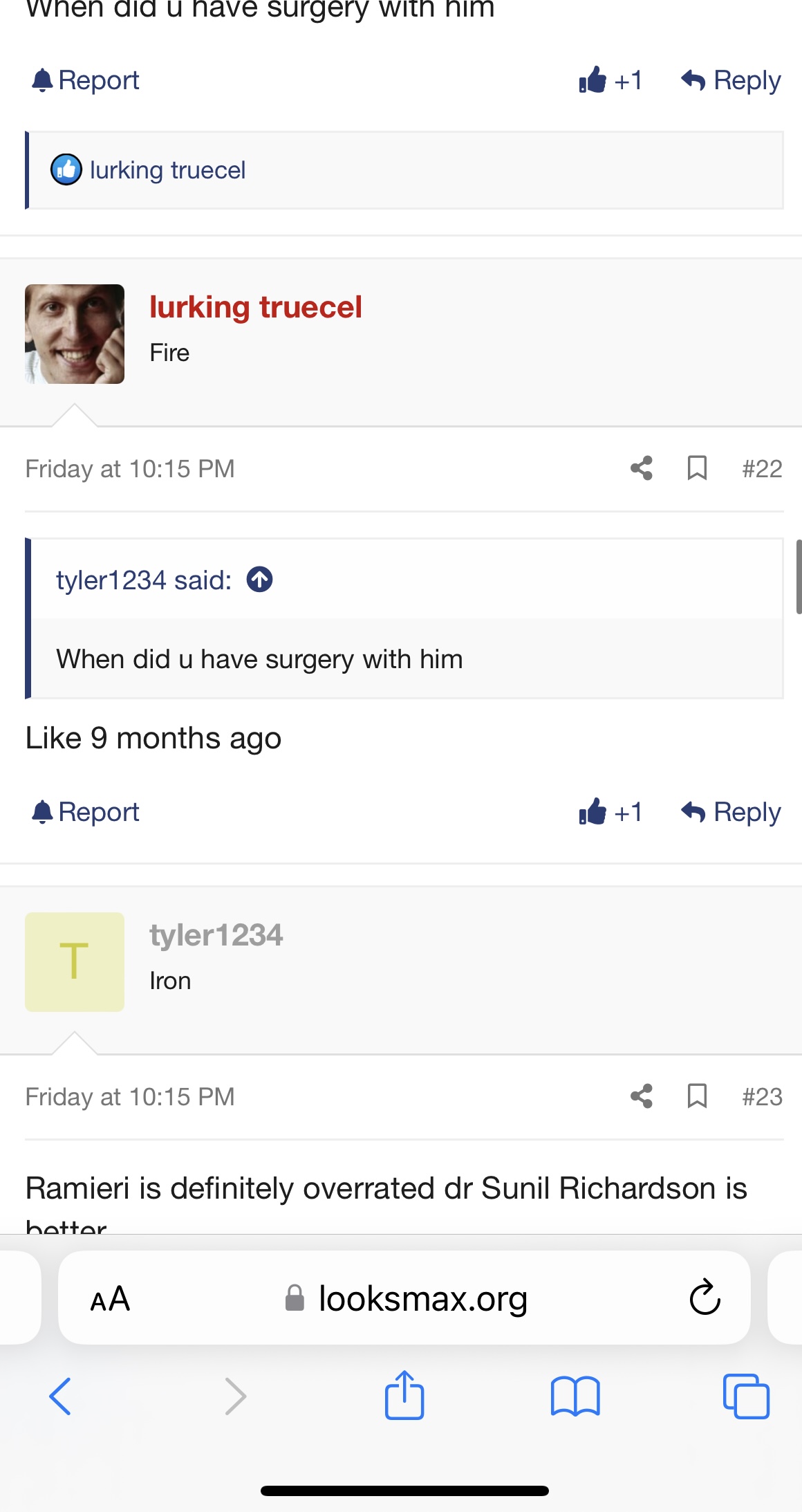Viewport: 802px width, 1512px height.
Task: Go back to previous page
Action: 60,1396
